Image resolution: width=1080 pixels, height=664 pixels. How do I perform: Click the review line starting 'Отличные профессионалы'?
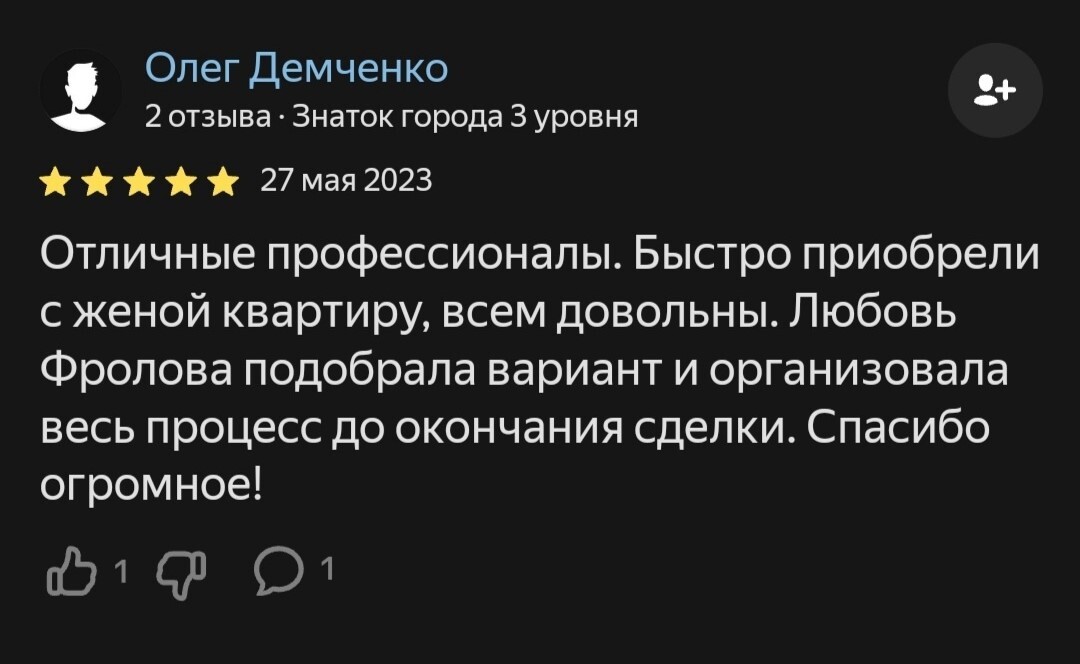click(540, 255)
